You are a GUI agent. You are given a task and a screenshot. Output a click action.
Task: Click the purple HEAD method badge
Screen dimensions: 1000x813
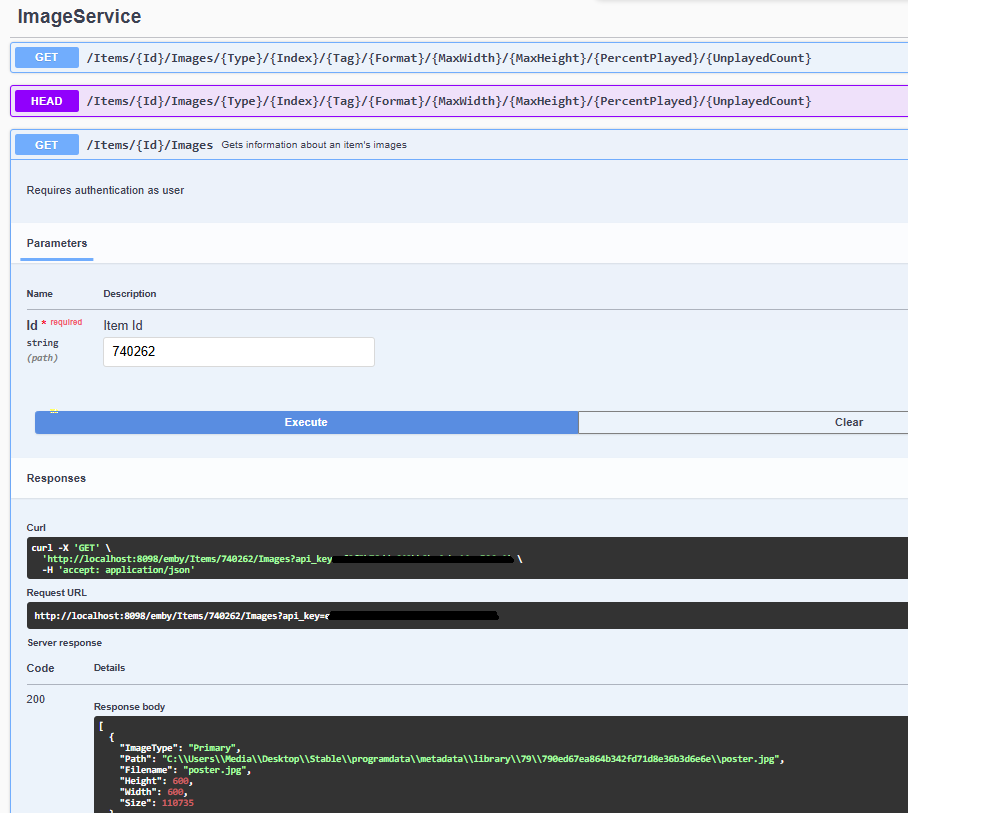(x=47, y=101)
